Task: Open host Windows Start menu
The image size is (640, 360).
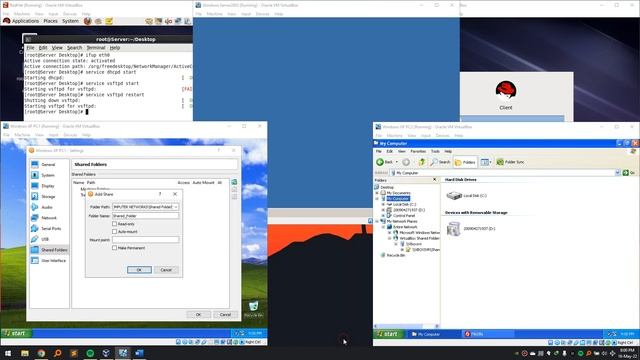Action: coord(8,353)
